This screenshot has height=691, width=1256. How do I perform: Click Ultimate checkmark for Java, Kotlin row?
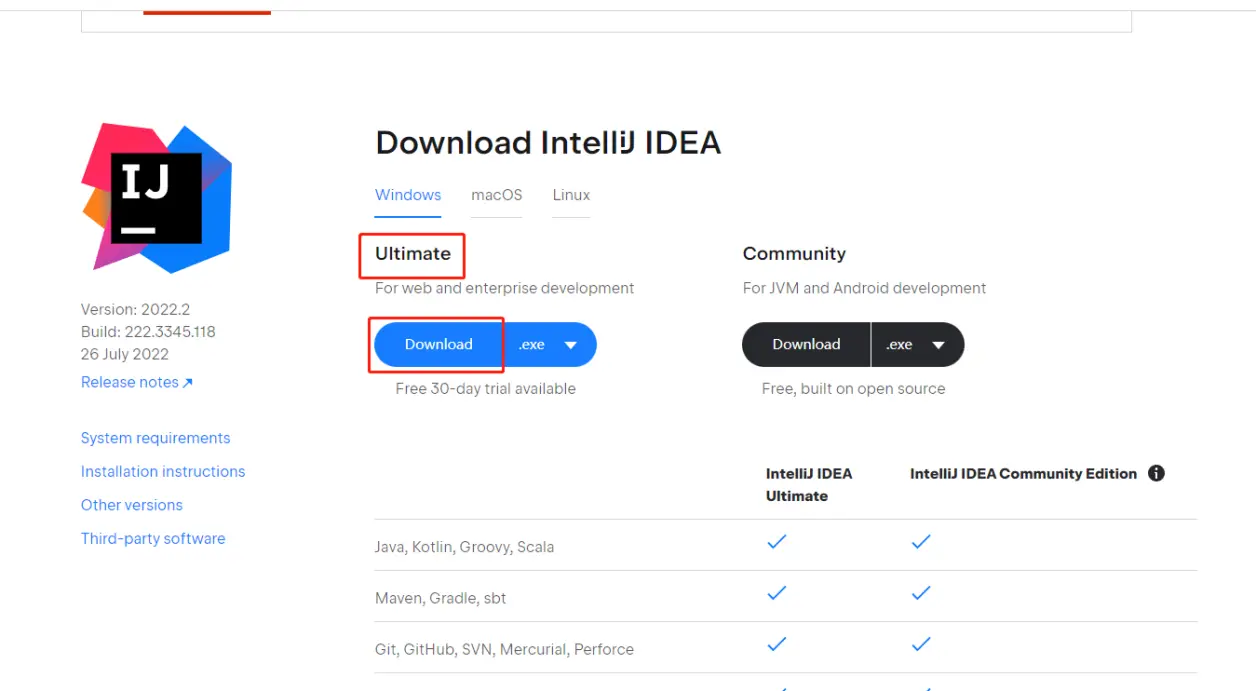click(776, 542)
